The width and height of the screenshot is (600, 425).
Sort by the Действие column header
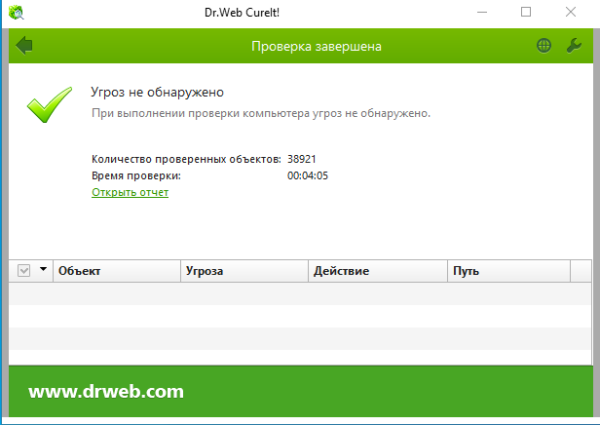point(378,271)
